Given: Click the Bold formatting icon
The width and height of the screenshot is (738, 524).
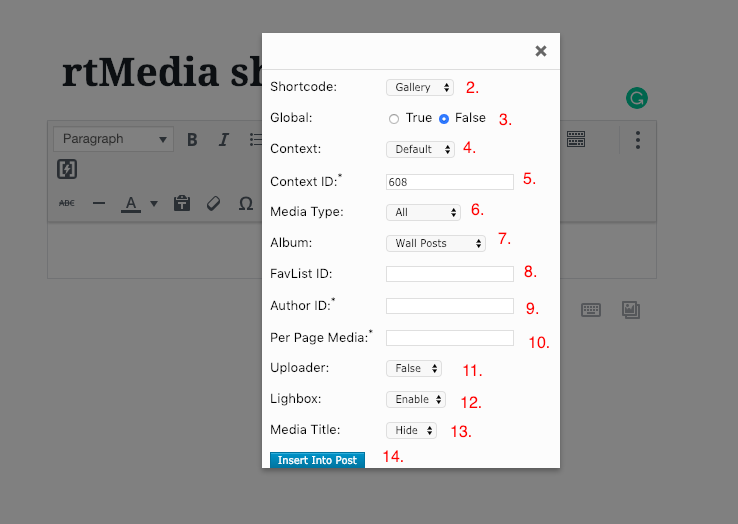Looking at the screenshot, I should pos(192,140).
